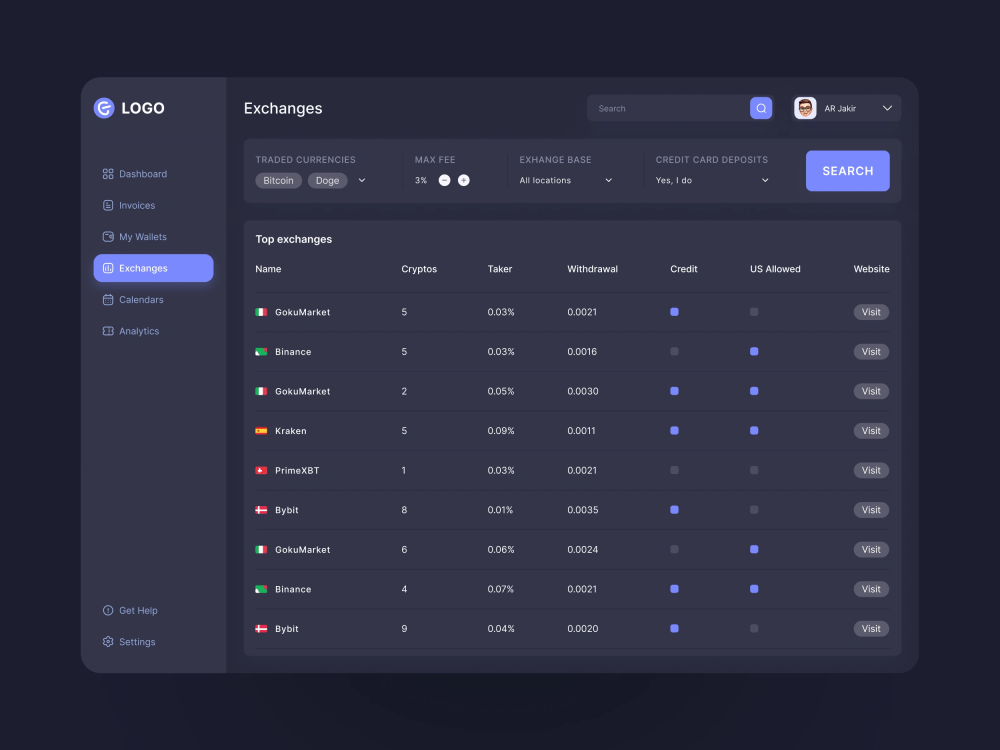Click the Analytics icon in sidebar
This screenshot has width=1000, height=750.
[x=108, y=331]
